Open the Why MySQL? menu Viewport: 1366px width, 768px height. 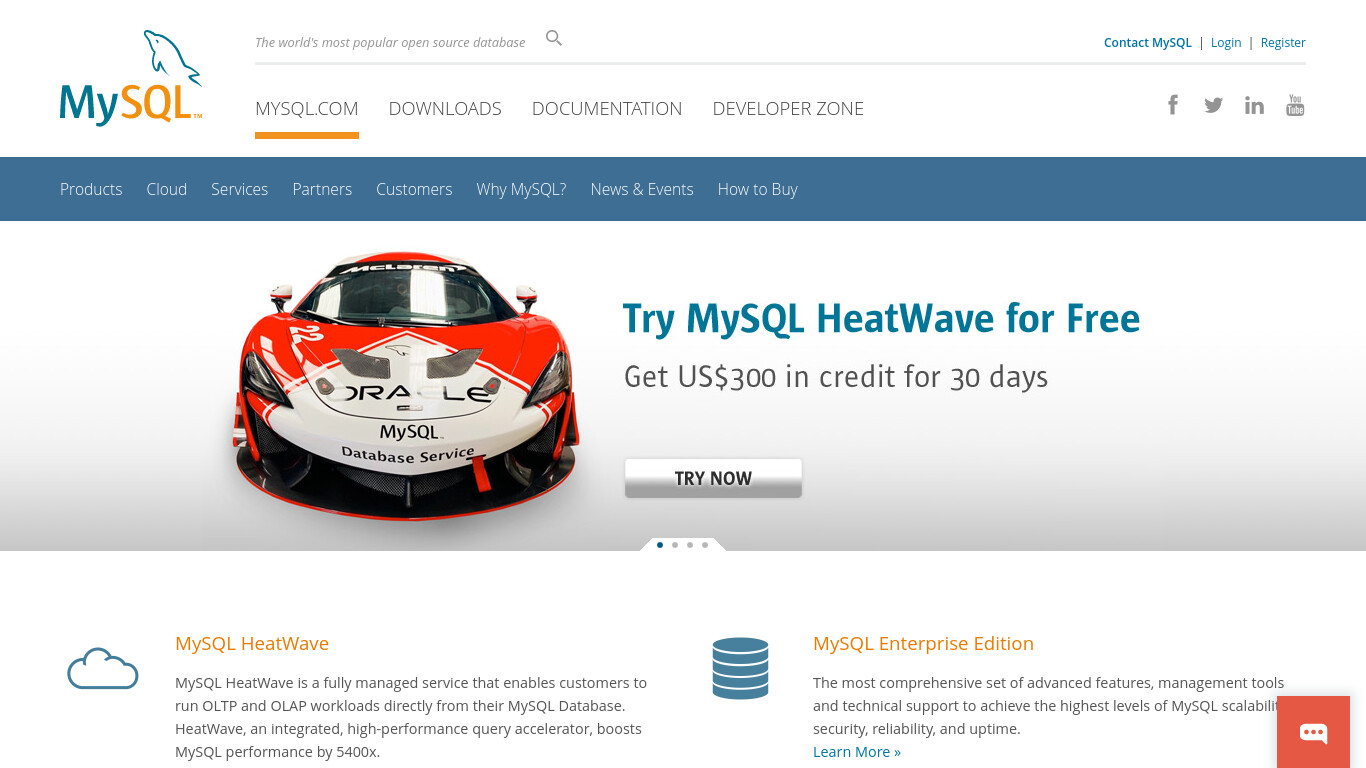point(521,189)
